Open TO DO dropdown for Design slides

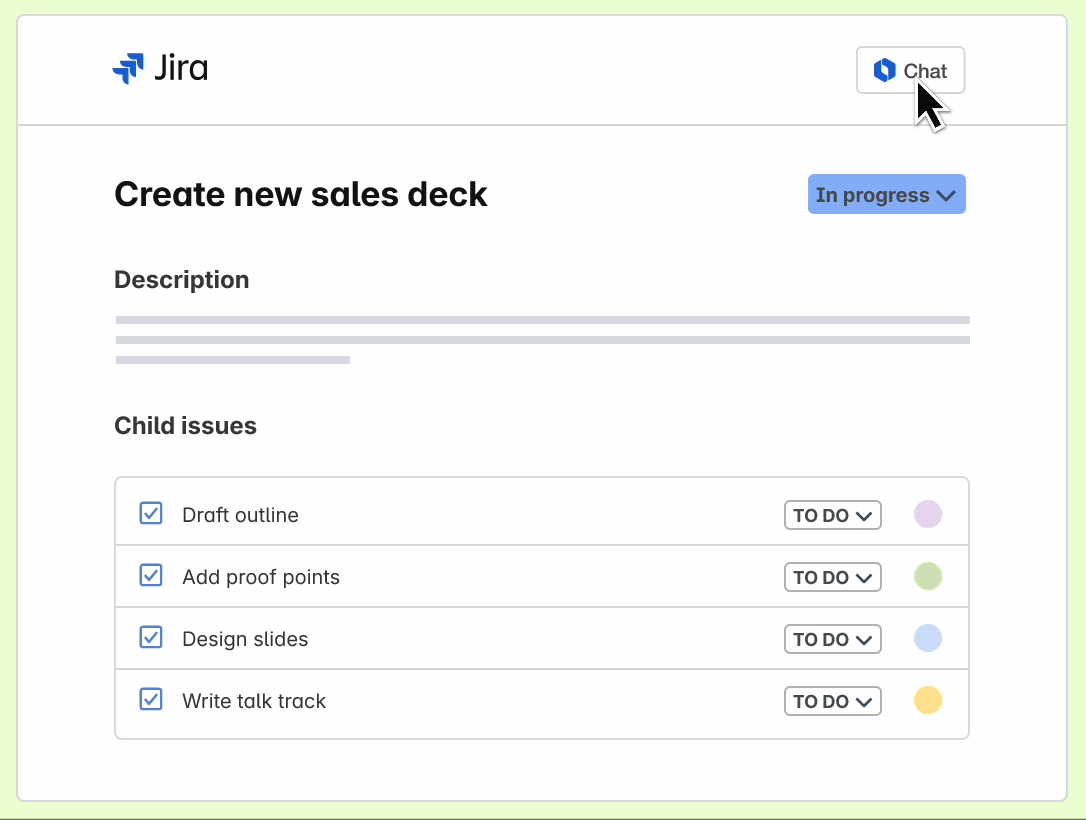(x=832, y=639)
